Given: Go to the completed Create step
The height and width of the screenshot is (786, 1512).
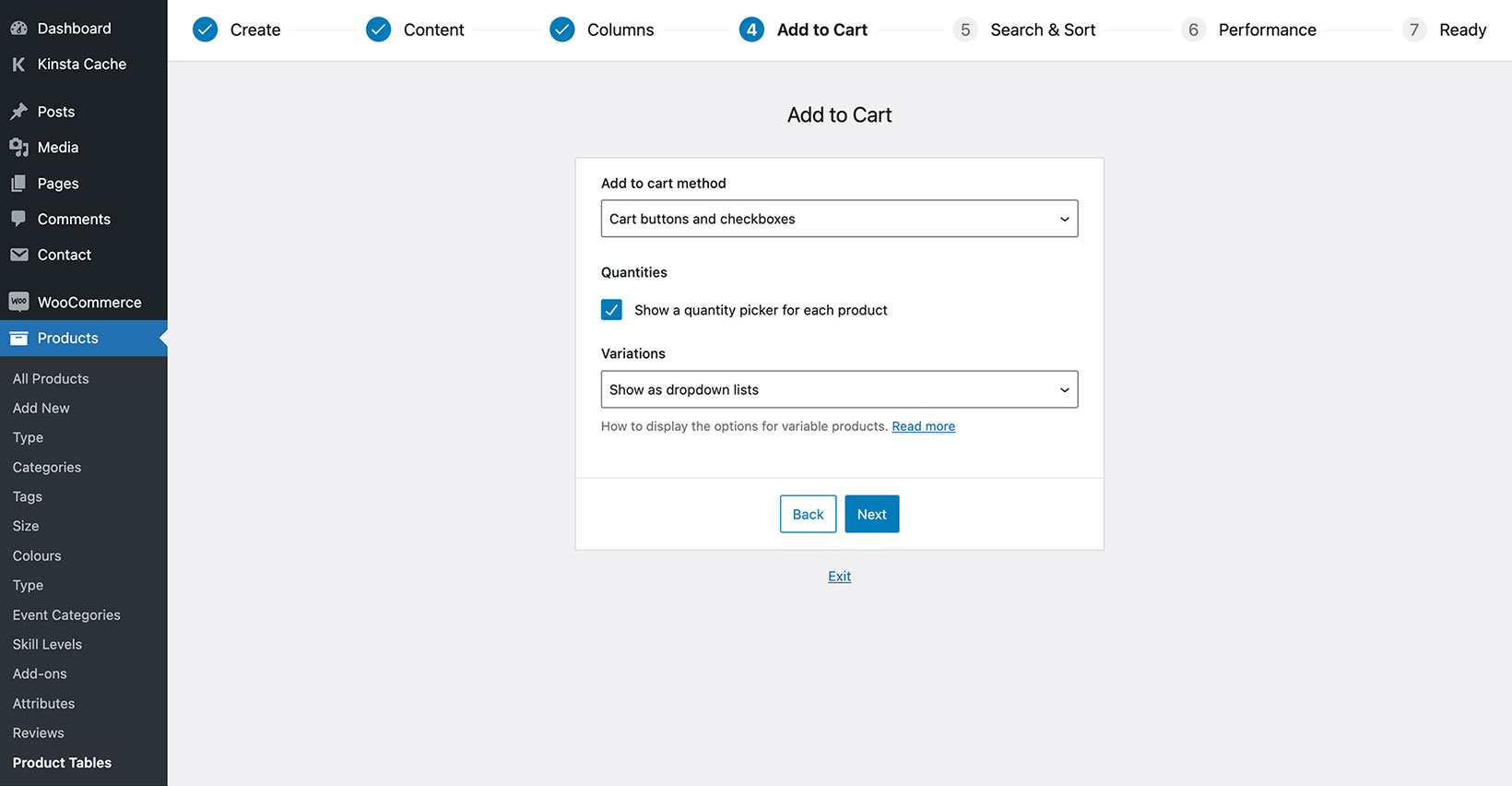Looking at the screenshot, I should (x=236, y=30).
